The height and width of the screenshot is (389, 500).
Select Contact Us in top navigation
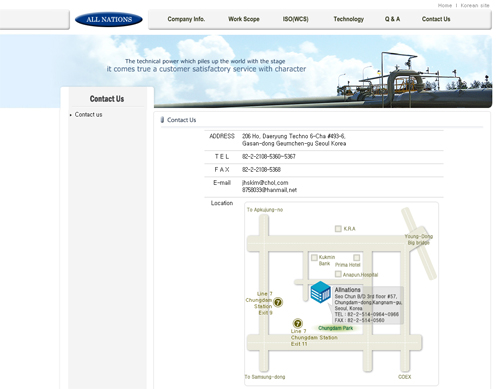click(x=436, y=19)
